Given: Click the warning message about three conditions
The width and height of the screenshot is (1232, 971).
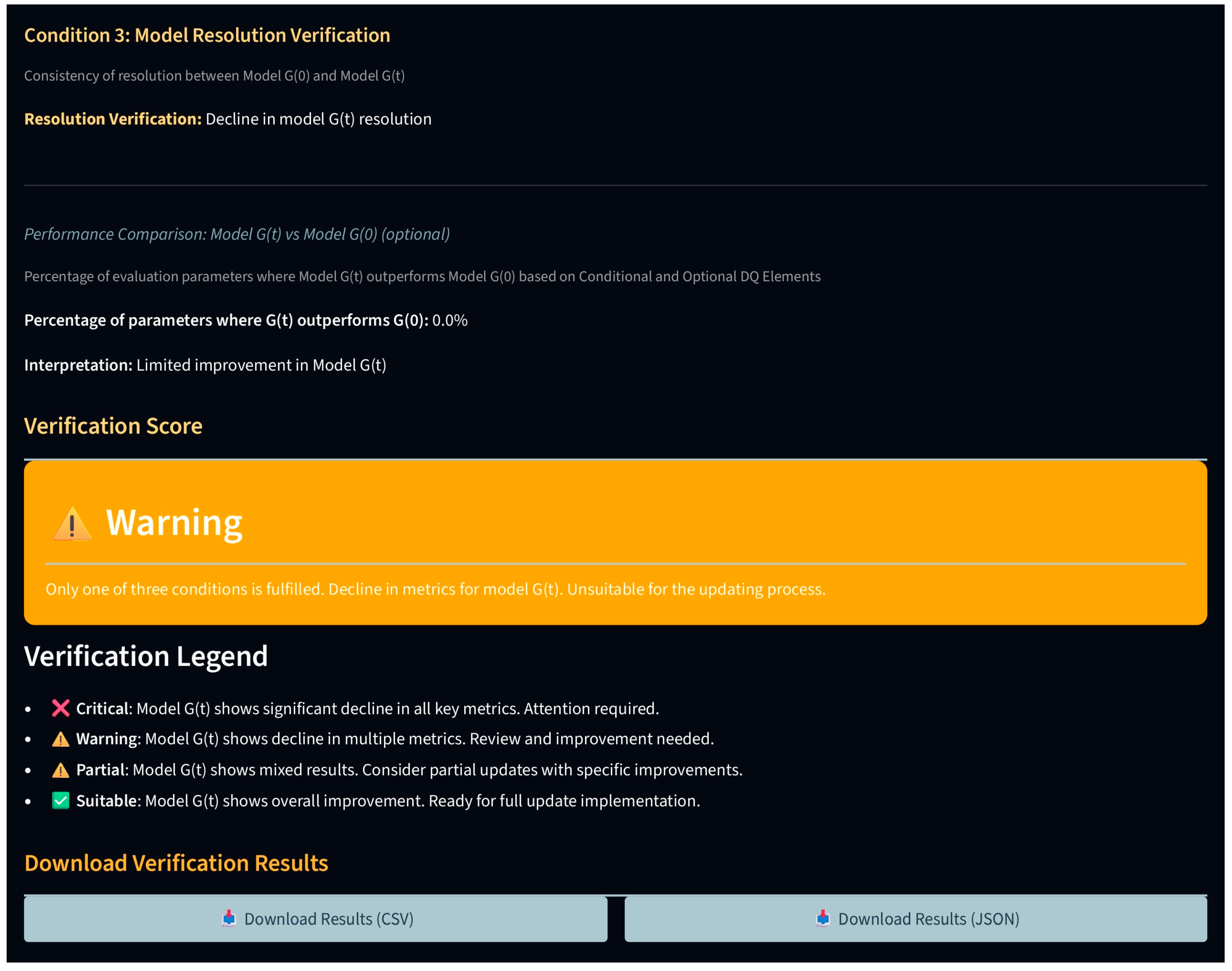Looking at the screenshot, I should tap(435, 589).
